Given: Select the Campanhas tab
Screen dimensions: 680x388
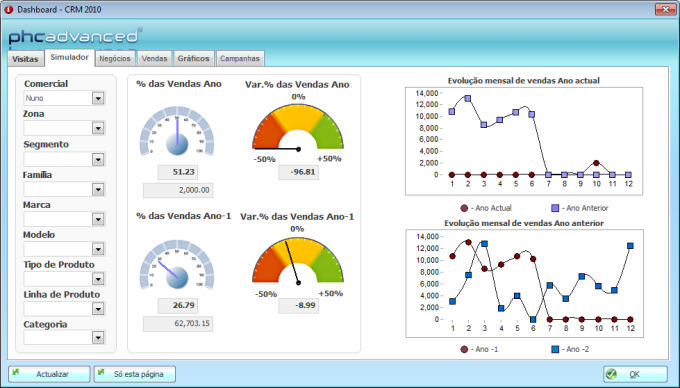Looking at the screenshot, I should (x=240, y=59).
